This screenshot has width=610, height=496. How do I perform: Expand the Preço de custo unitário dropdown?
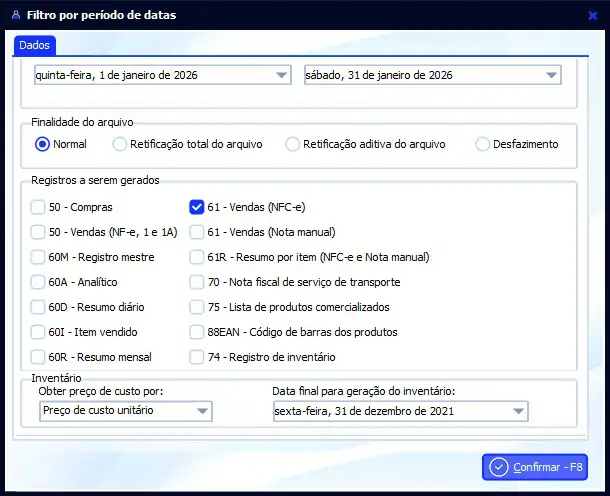[x=203, y=411]
